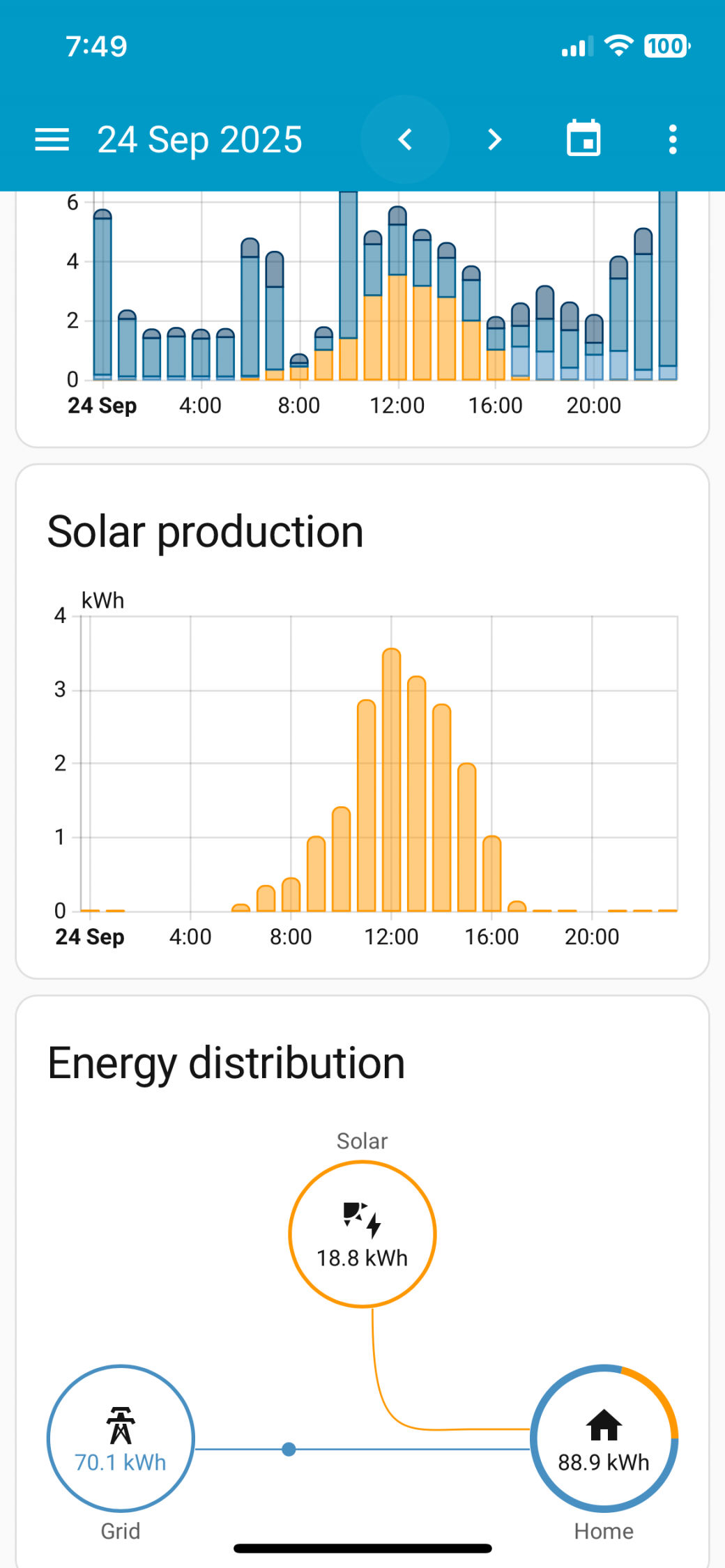This screenshot has width=725, height=1568.
Task: Open the calendar date picker
Action: [583, 139]
